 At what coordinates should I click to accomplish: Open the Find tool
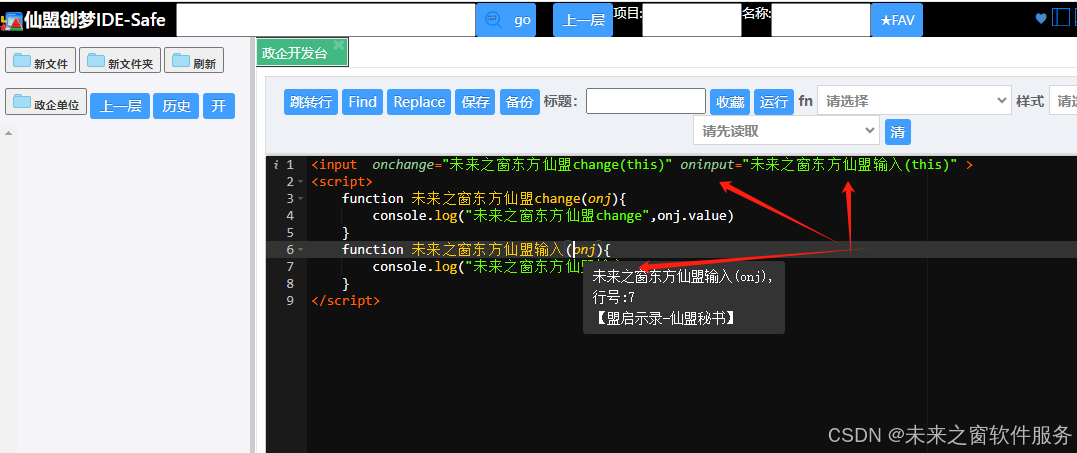coord(363,102)
